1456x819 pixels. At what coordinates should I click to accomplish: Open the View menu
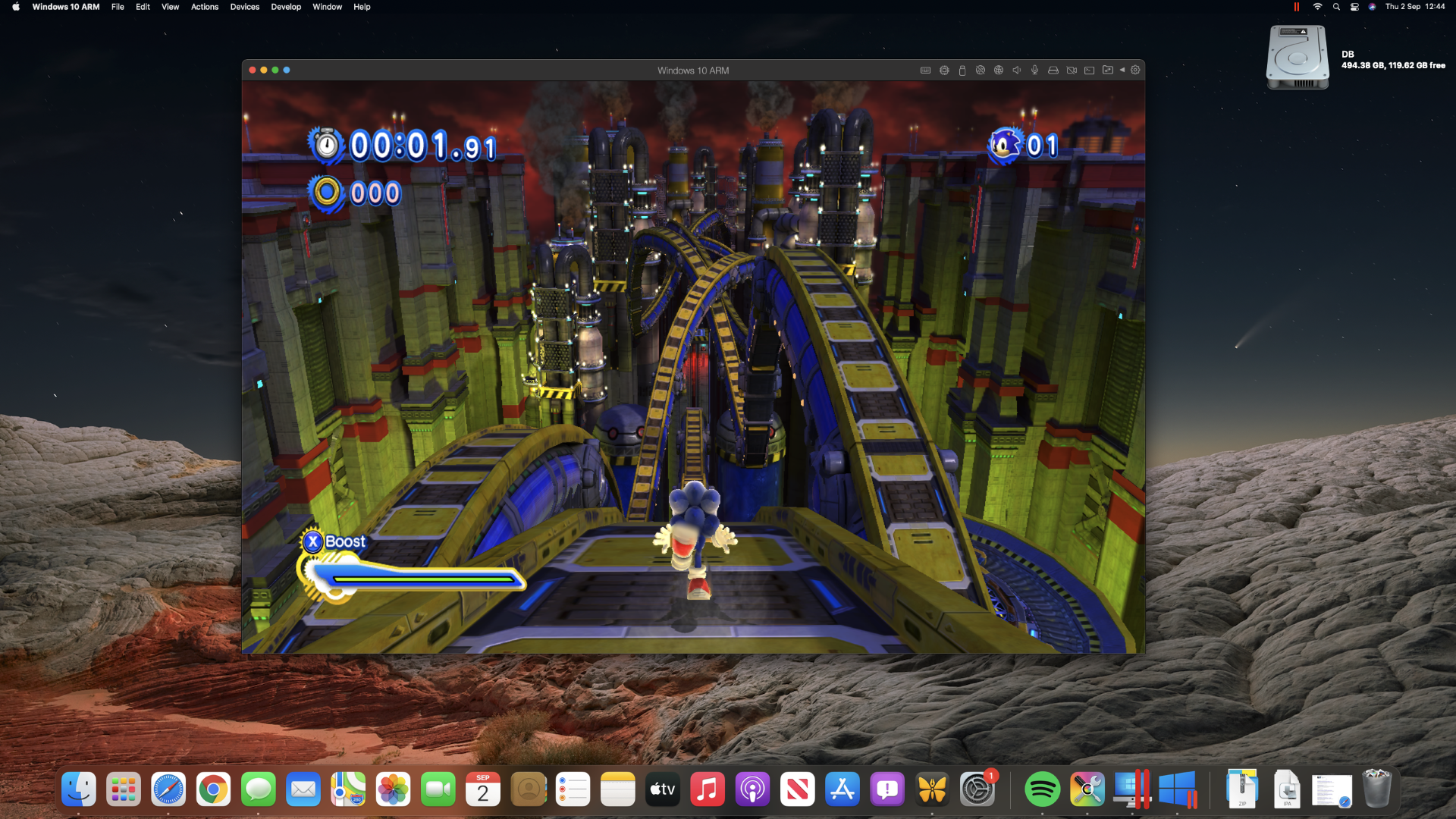[170, 7]
